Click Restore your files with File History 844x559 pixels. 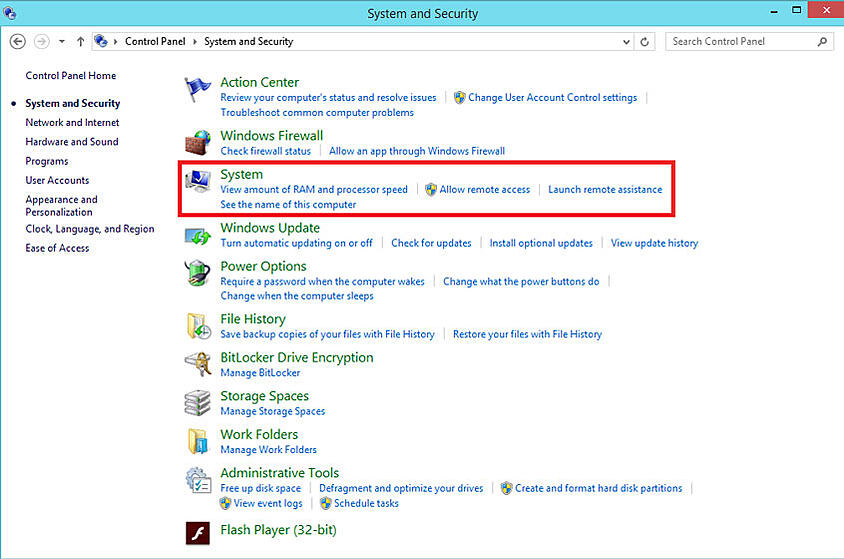coord(528,334)
